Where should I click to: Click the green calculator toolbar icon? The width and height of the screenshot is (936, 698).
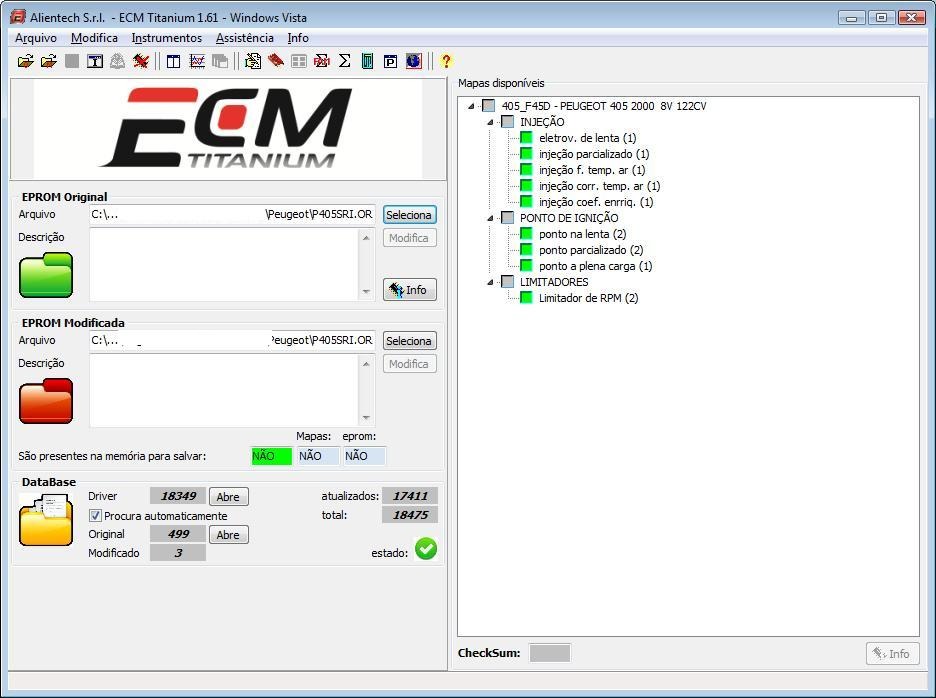click(368, 61)
